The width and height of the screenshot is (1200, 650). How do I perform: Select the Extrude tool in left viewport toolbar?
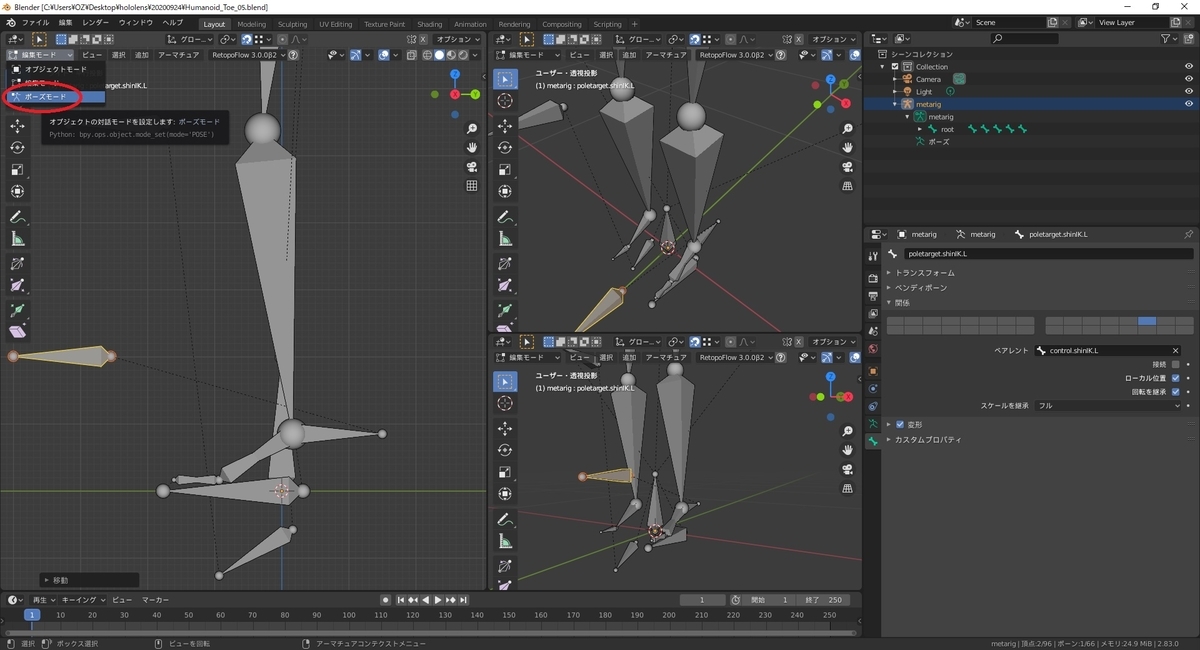[18, 310]
